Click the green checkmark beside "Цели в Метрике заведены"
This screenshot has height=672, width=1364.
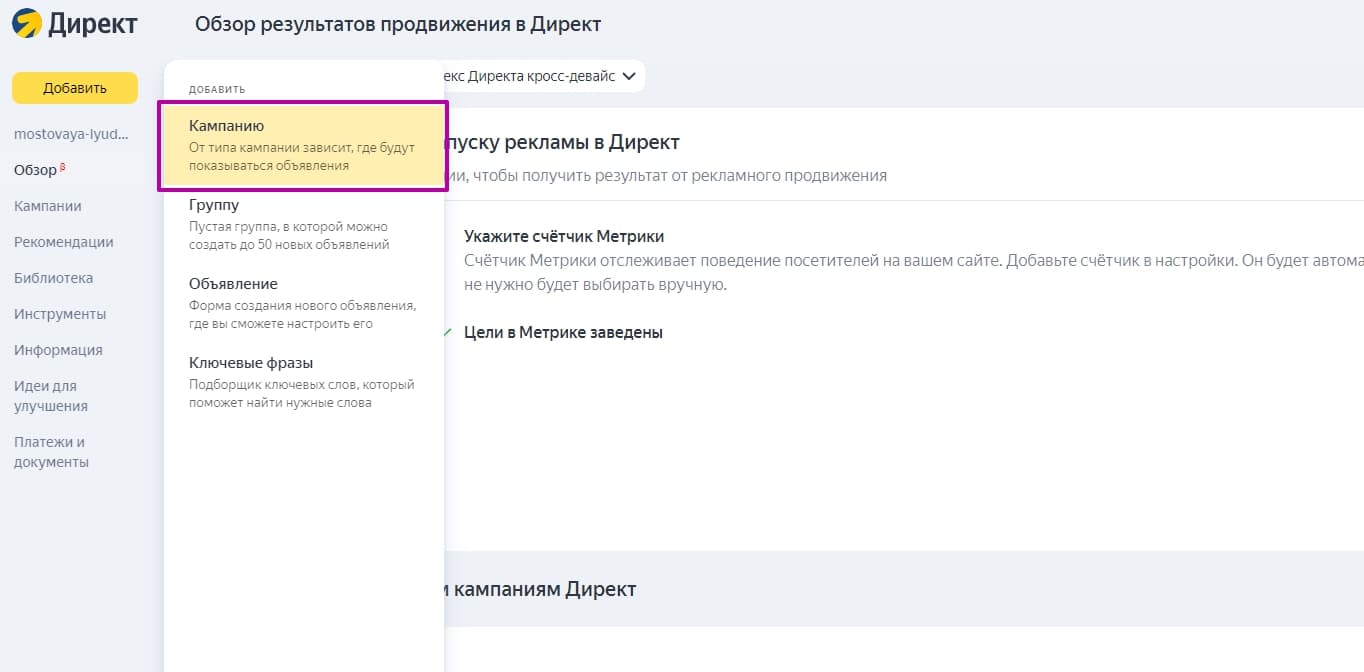click(x=450, y=332)
